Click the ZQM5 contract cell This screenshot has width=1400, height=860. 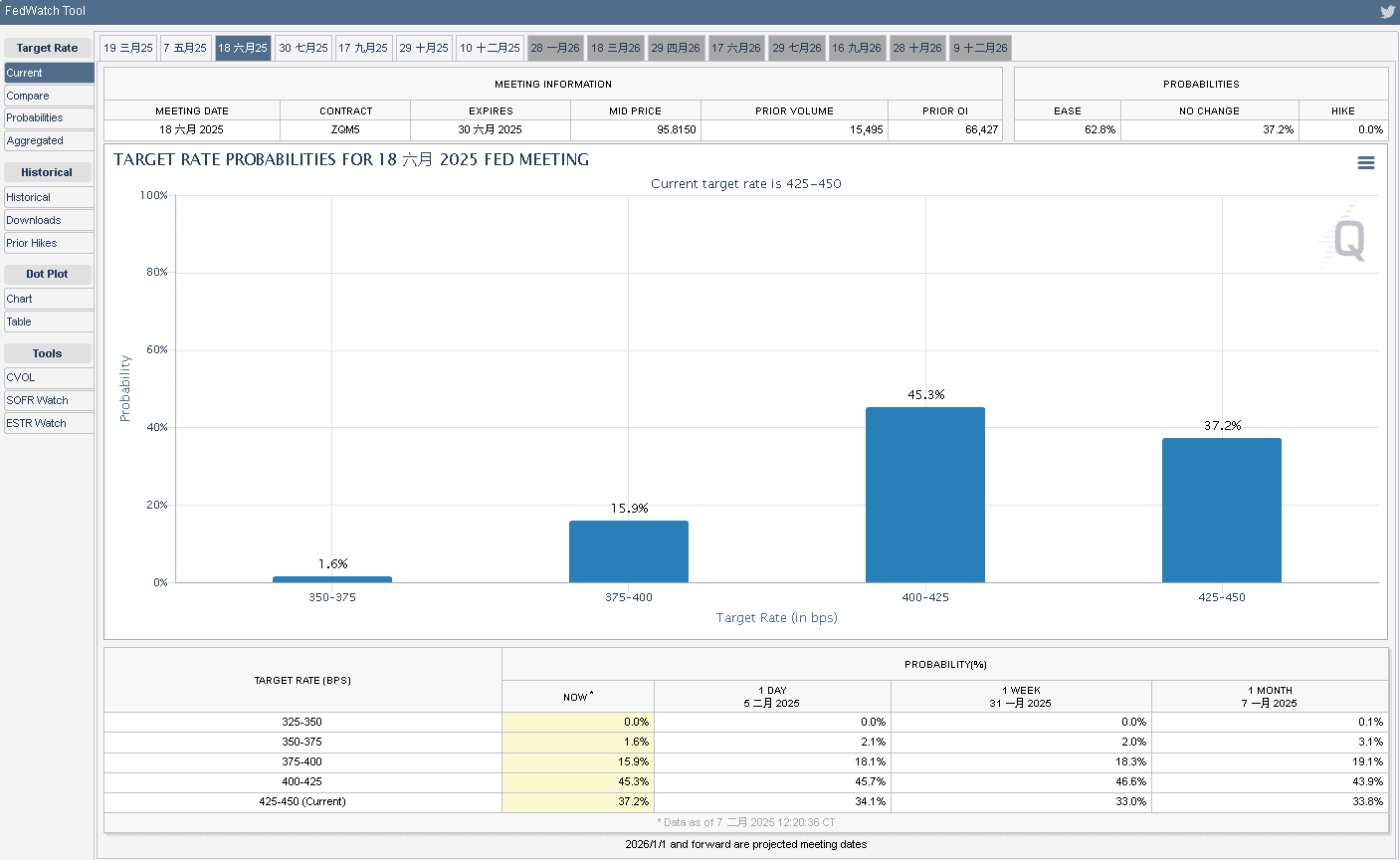345,130
